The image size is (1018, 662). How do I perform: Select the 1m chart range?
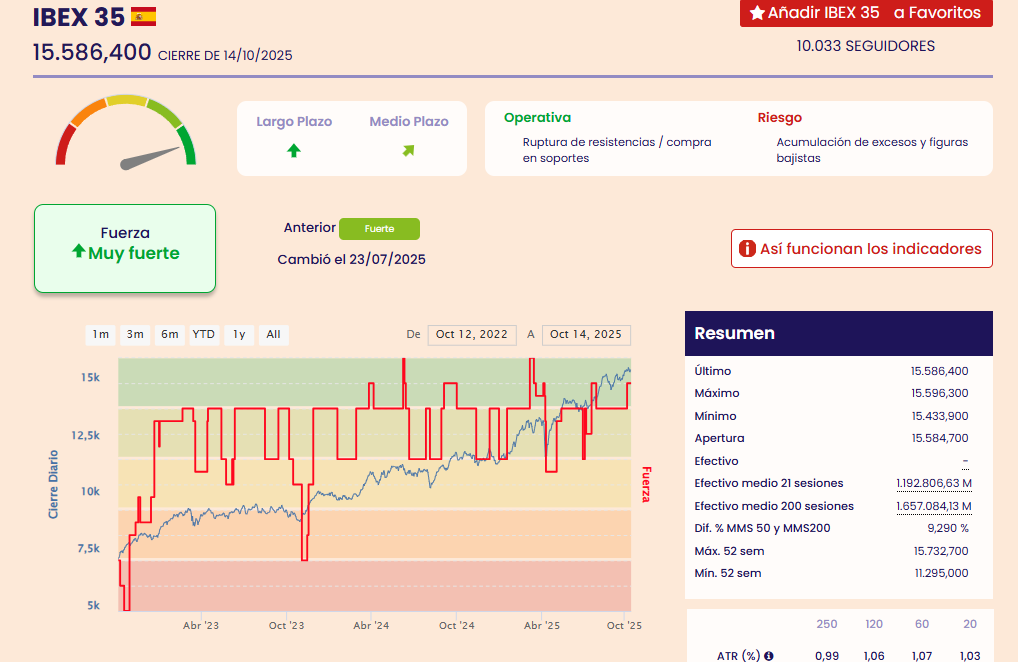101,335
